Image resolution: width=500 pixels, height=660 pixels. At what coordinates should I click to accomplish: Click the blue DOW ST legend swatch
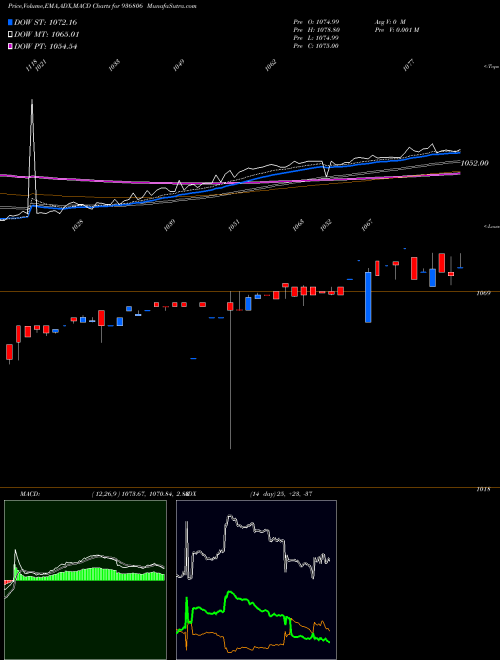[10, 22]
